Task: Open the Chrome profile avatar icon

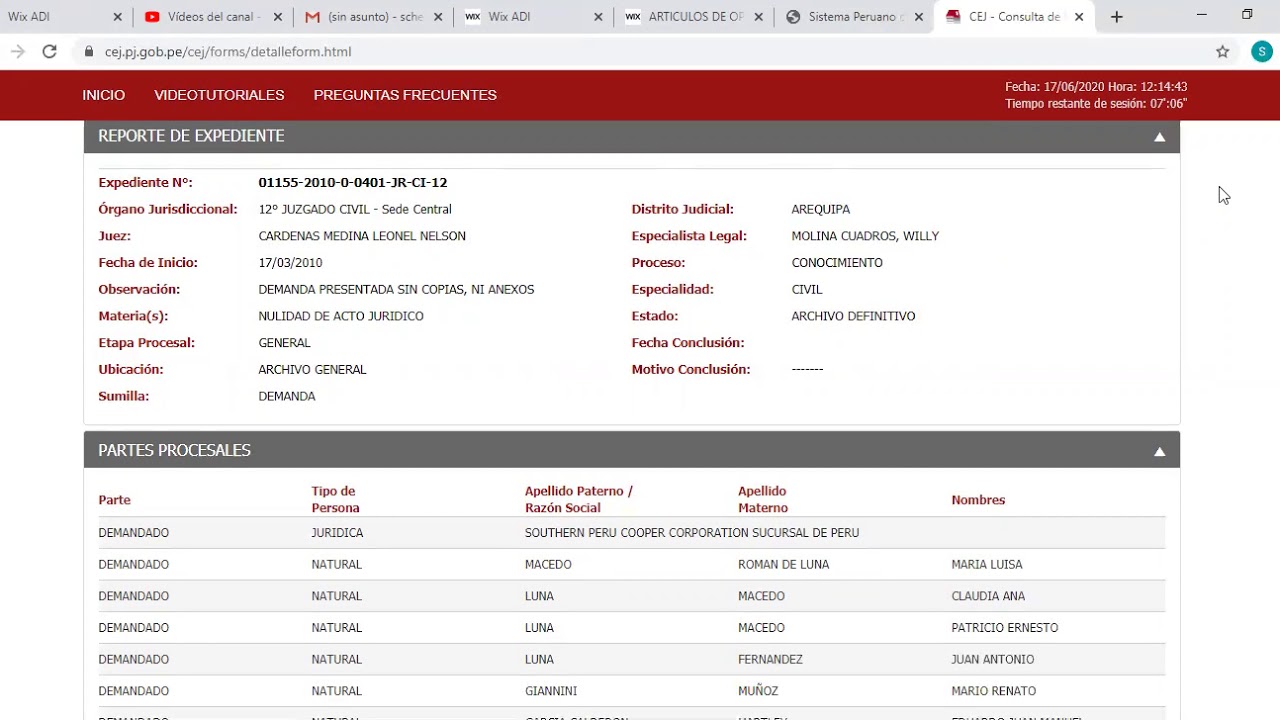Action: click(x=1261, y=52)
